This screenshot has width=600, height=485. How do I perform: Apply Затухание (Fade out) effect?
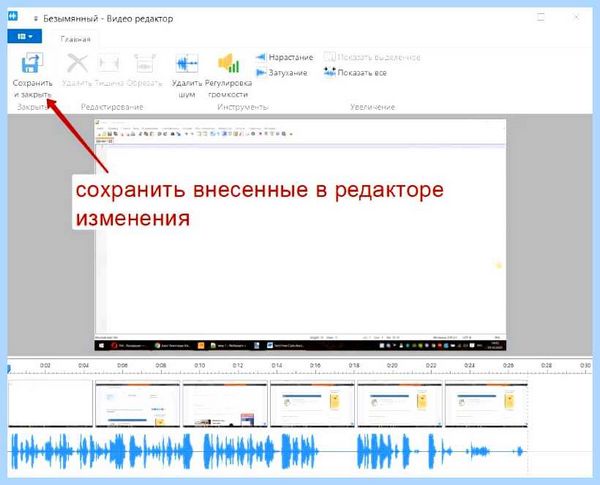pos(282,73)
